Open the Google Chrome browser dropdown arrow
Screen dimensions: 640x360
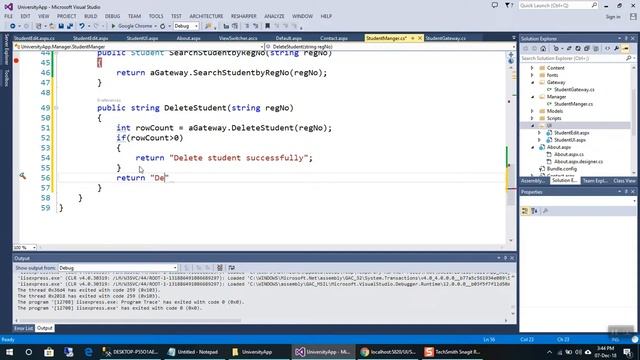point(156,26)
